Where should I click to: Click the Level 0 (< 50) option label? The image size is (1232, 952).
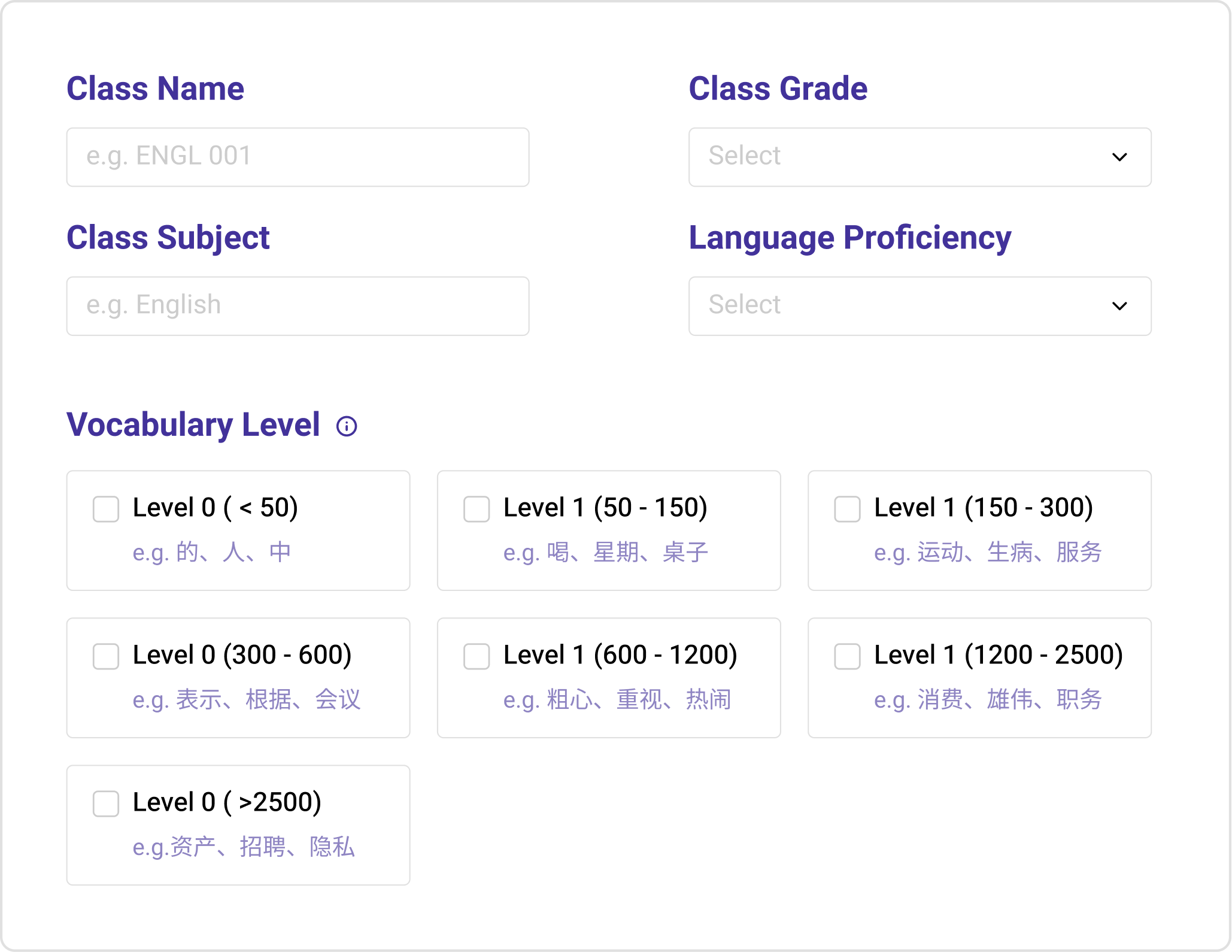pos(215,508)
